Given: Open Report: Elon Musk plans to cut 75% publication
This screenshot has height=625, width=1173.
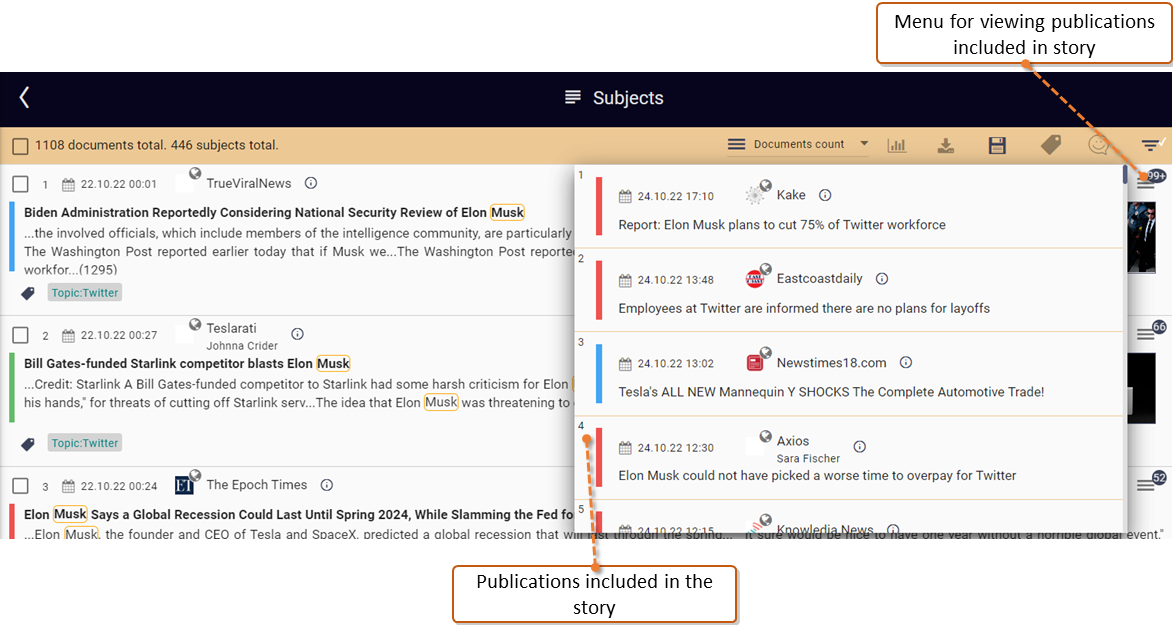Looking at the screenshot, I should (782, 225).
